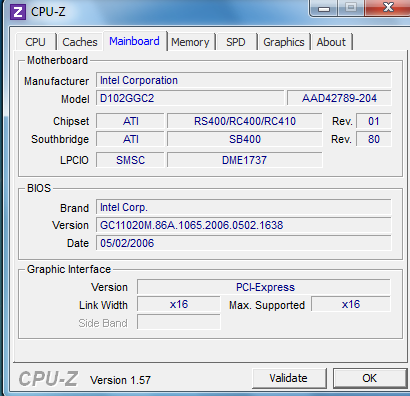The width and height of the screenshot is (410, 396).
Task: Minimize the CPU-Z window
Action: 324,8
